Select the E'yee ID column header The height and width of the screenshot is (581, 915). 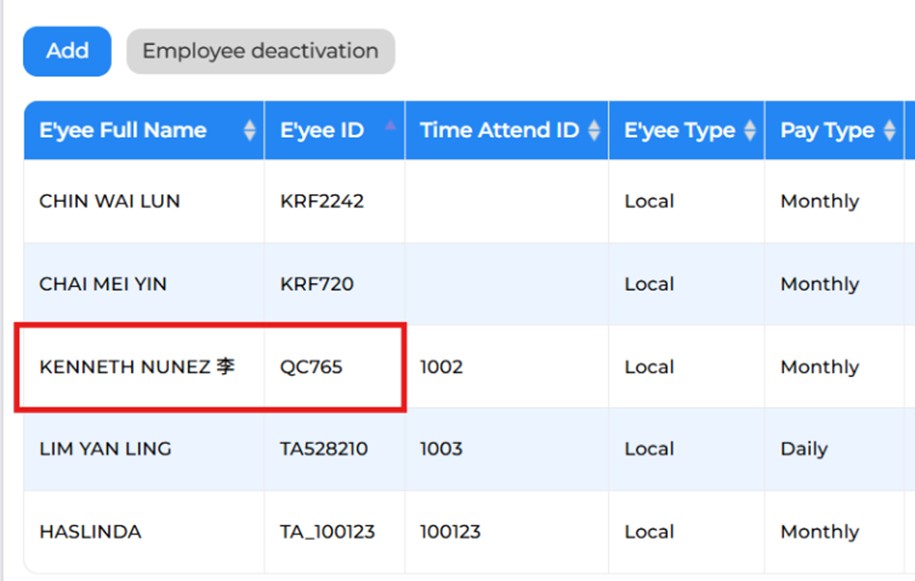click(334, 130)
